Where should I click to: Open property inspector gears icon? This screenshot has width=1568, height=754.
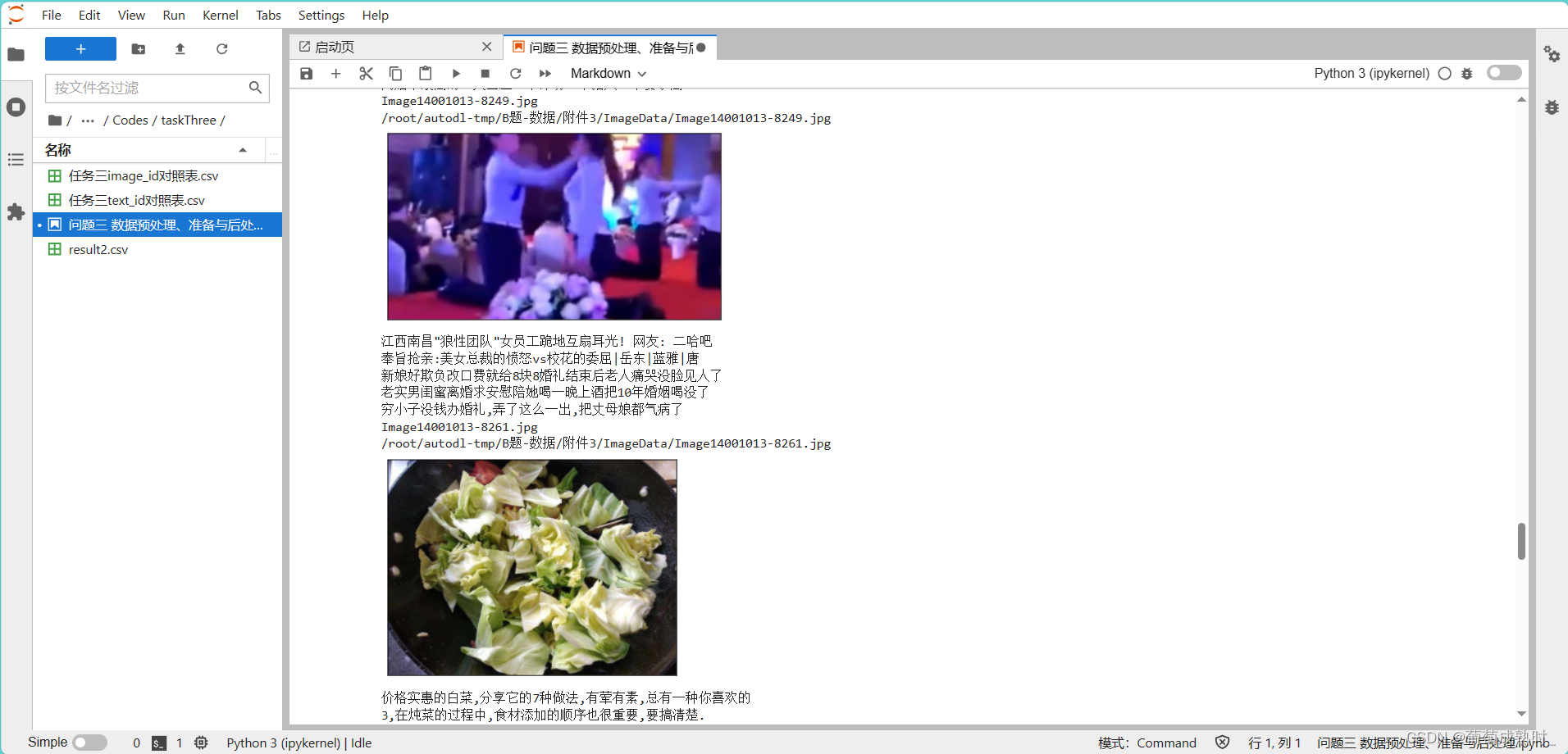1552,55
